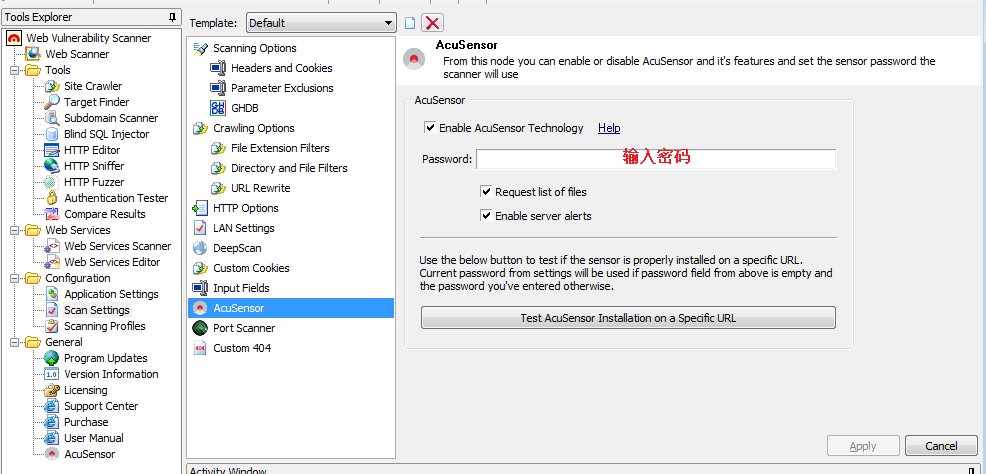
Task: Click the red X delete template icon
Action: pyautogui.click(x=432, y=23)
